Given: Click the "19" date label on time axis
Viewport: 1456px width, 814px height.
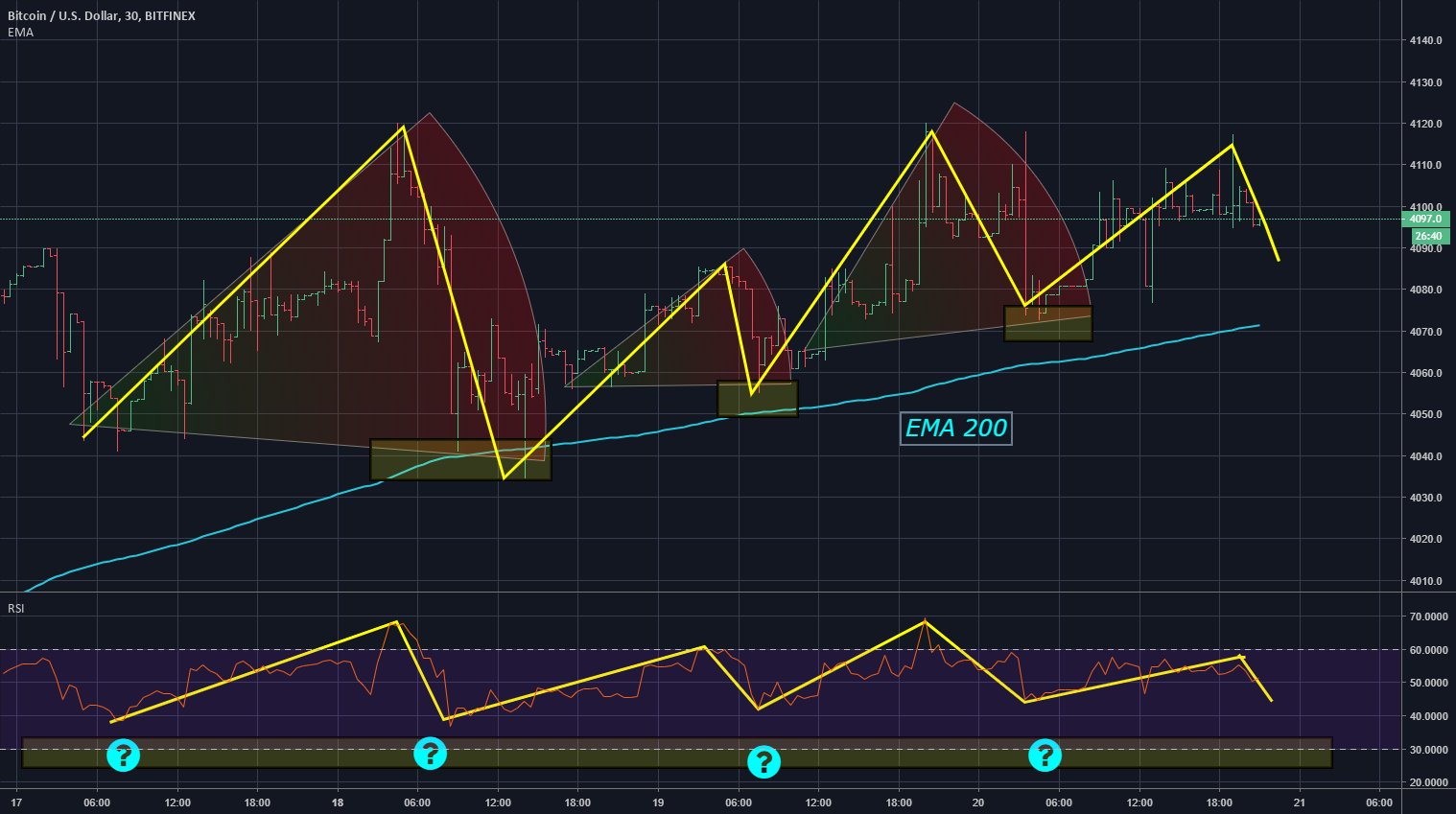Looking at the screenshot, I should pos(658,802).
